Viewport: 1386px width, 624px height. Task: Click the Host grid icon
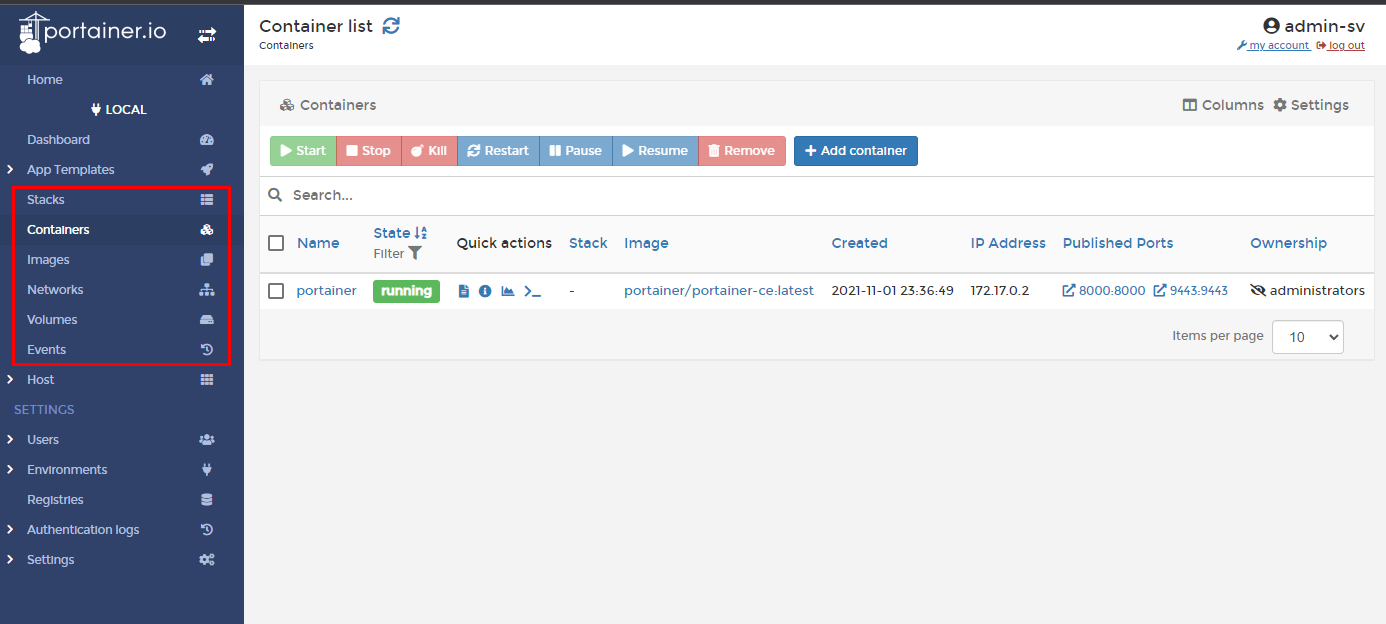point(207,380)
